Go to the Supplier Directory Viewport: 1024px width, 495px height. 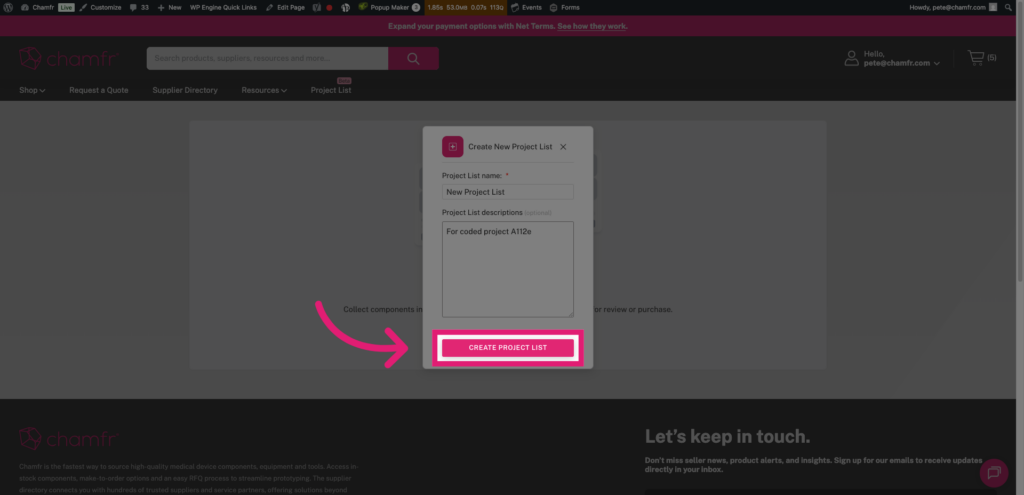click(185, 90)
